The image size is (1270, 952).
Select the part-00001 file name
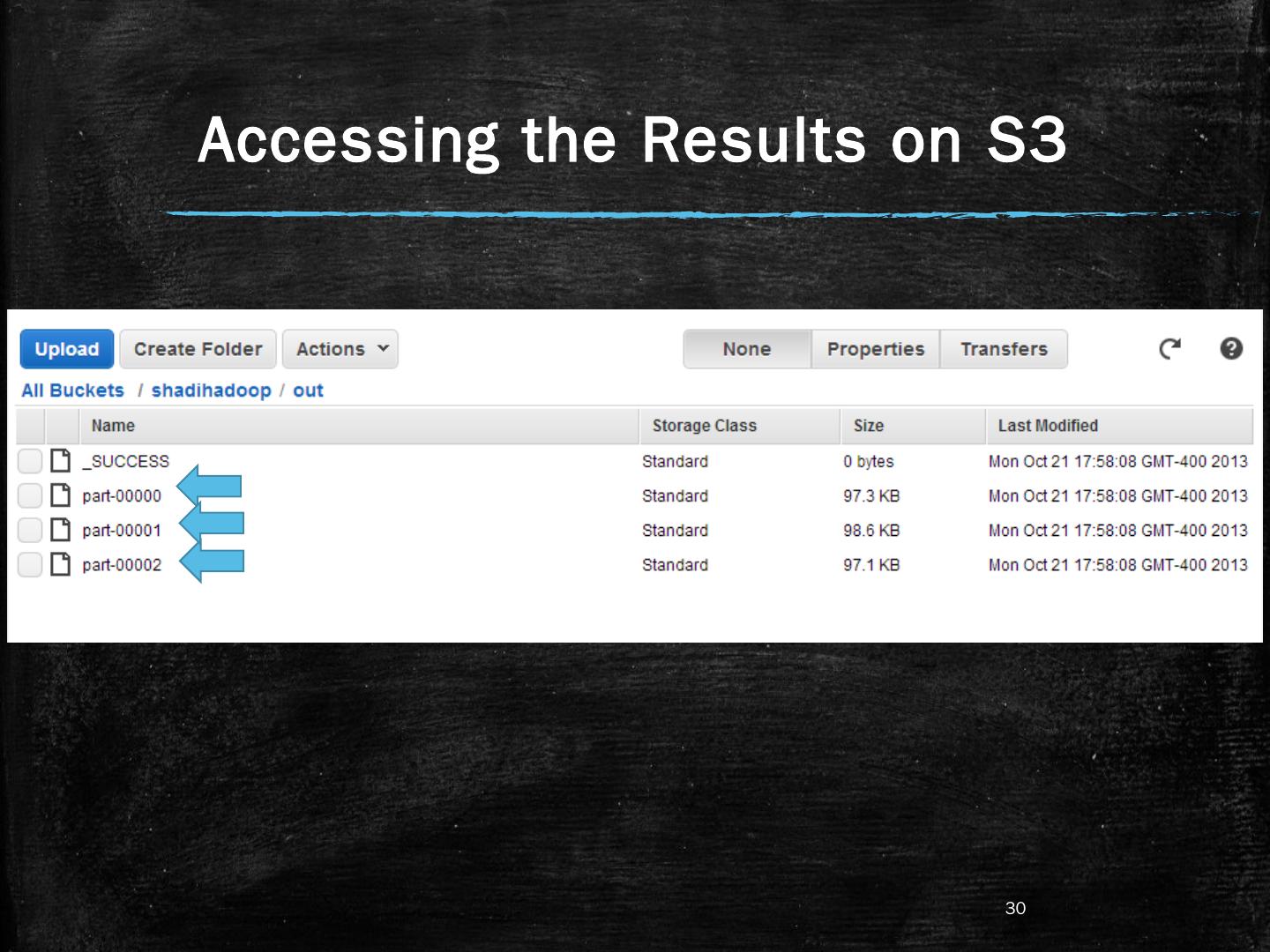(122, 531)
